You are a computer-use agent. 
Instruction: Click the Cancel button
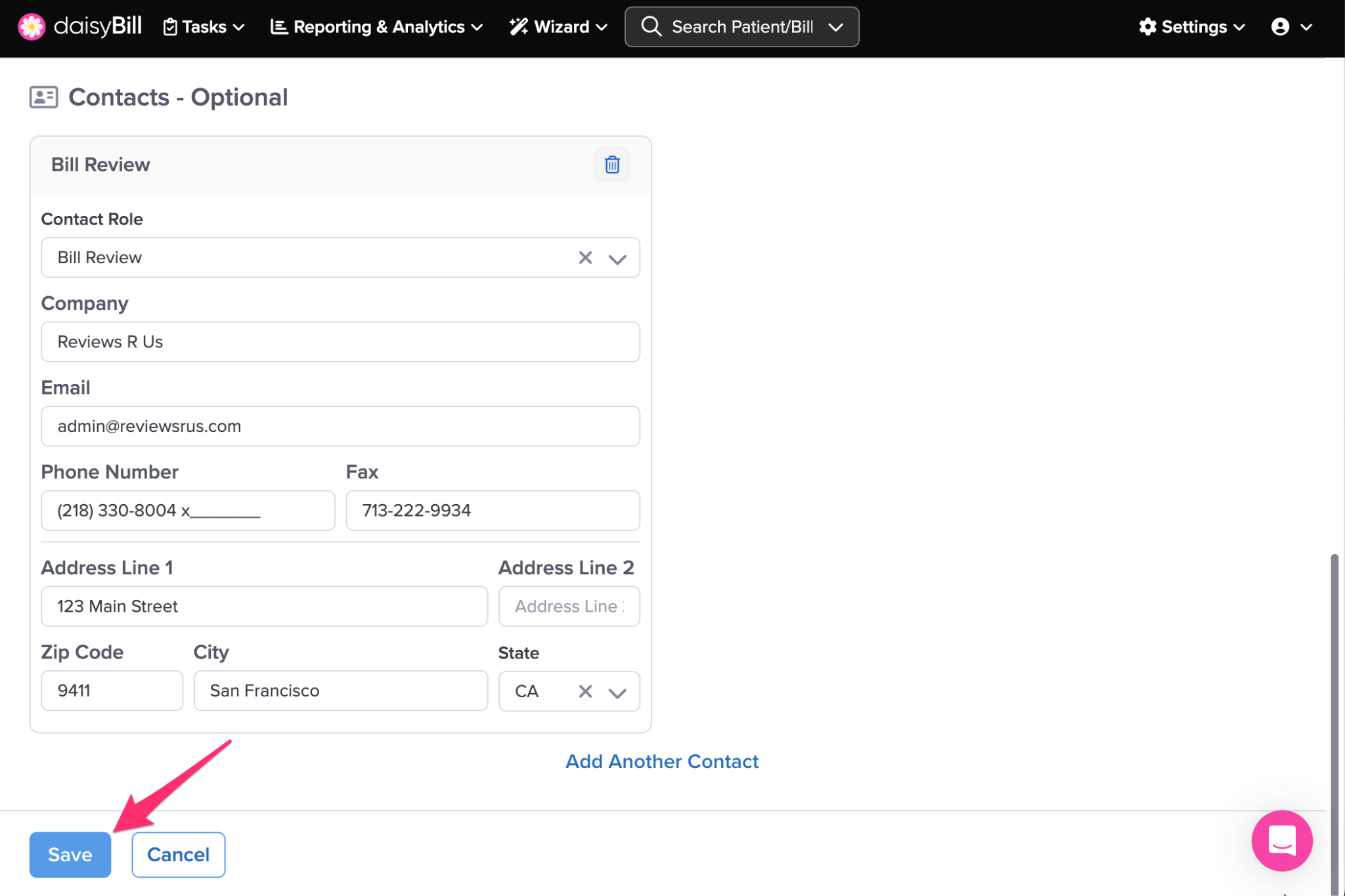[x=178, y=854]
